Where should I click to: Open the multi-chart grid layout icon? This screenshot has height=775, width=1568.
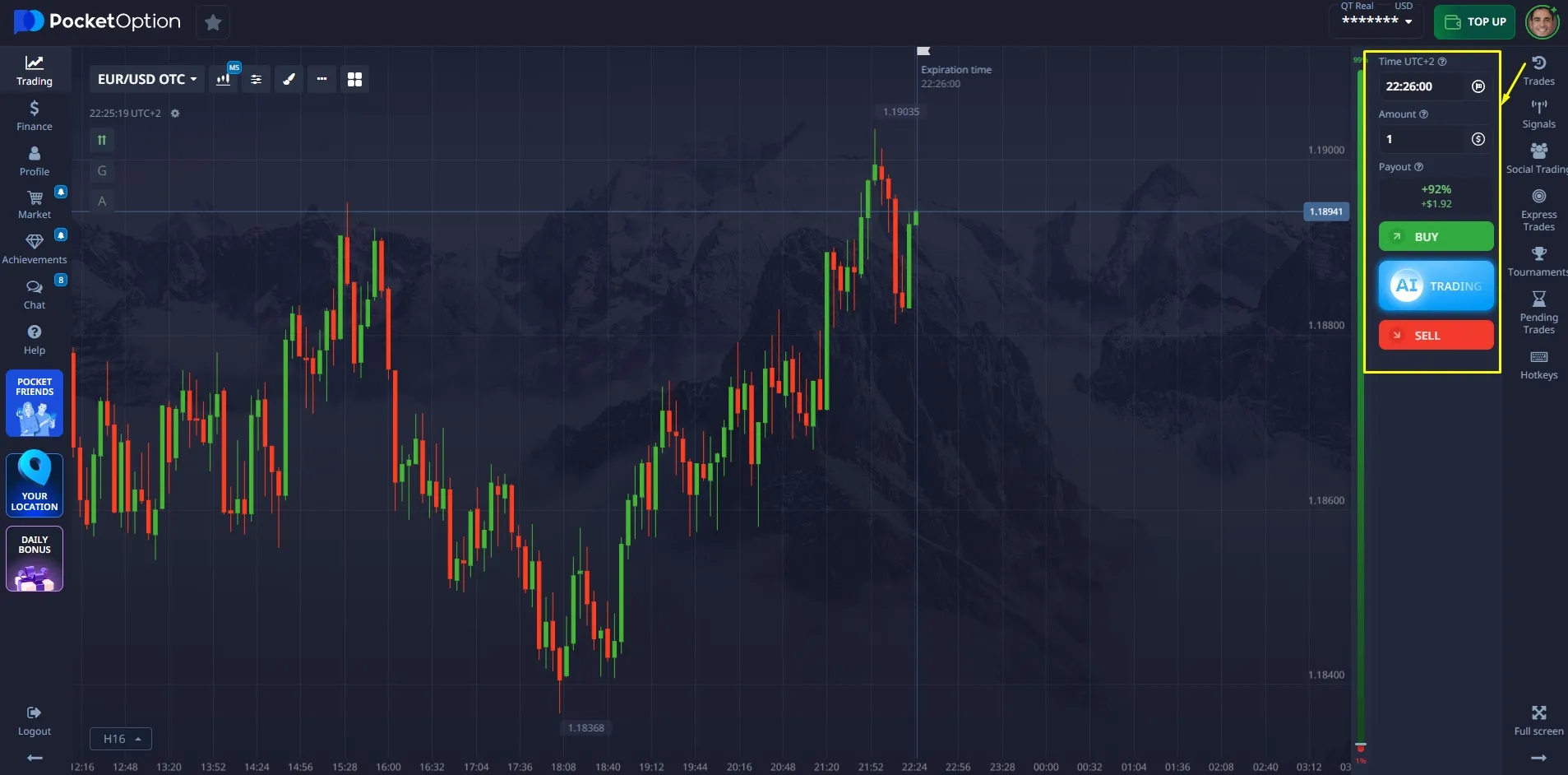click(354, 79)
